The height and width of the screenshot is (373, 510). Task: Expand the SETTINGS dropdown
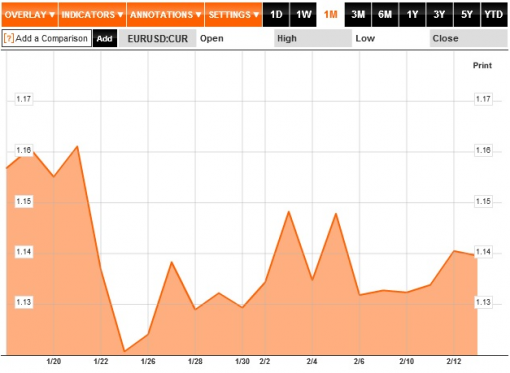(234, 15)
